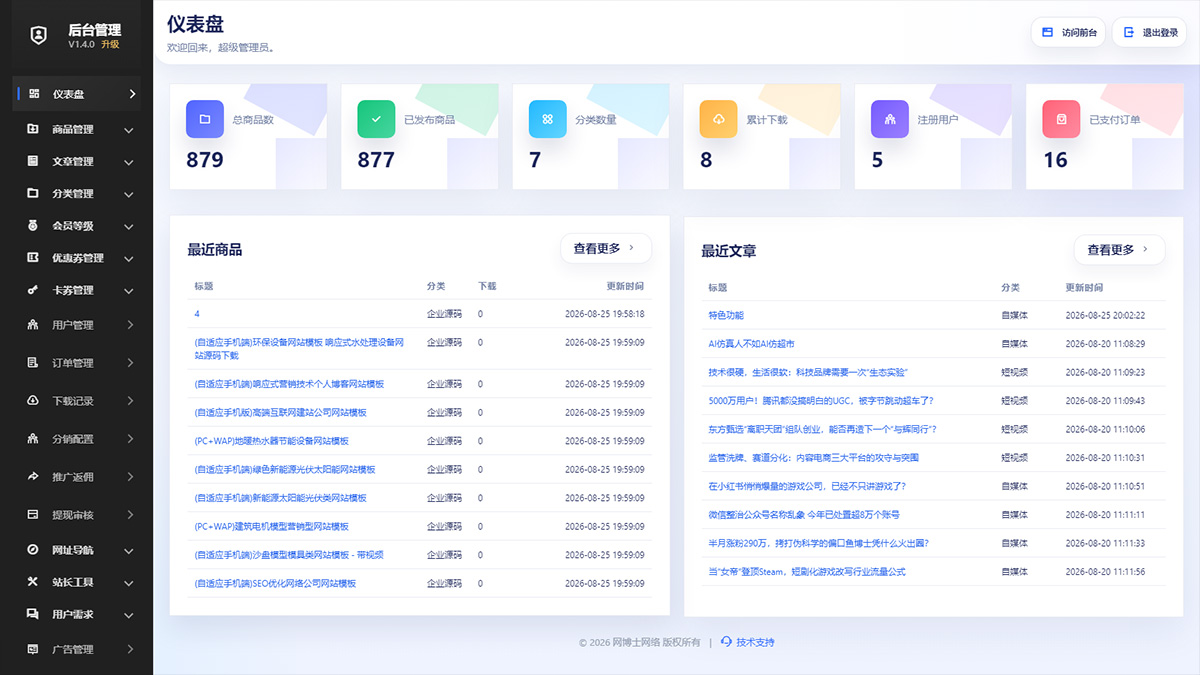Viewport: 1200px width, 675px height.
Task: Click the 广告管理 sidebar icon
Action: [x=33, y=649]
